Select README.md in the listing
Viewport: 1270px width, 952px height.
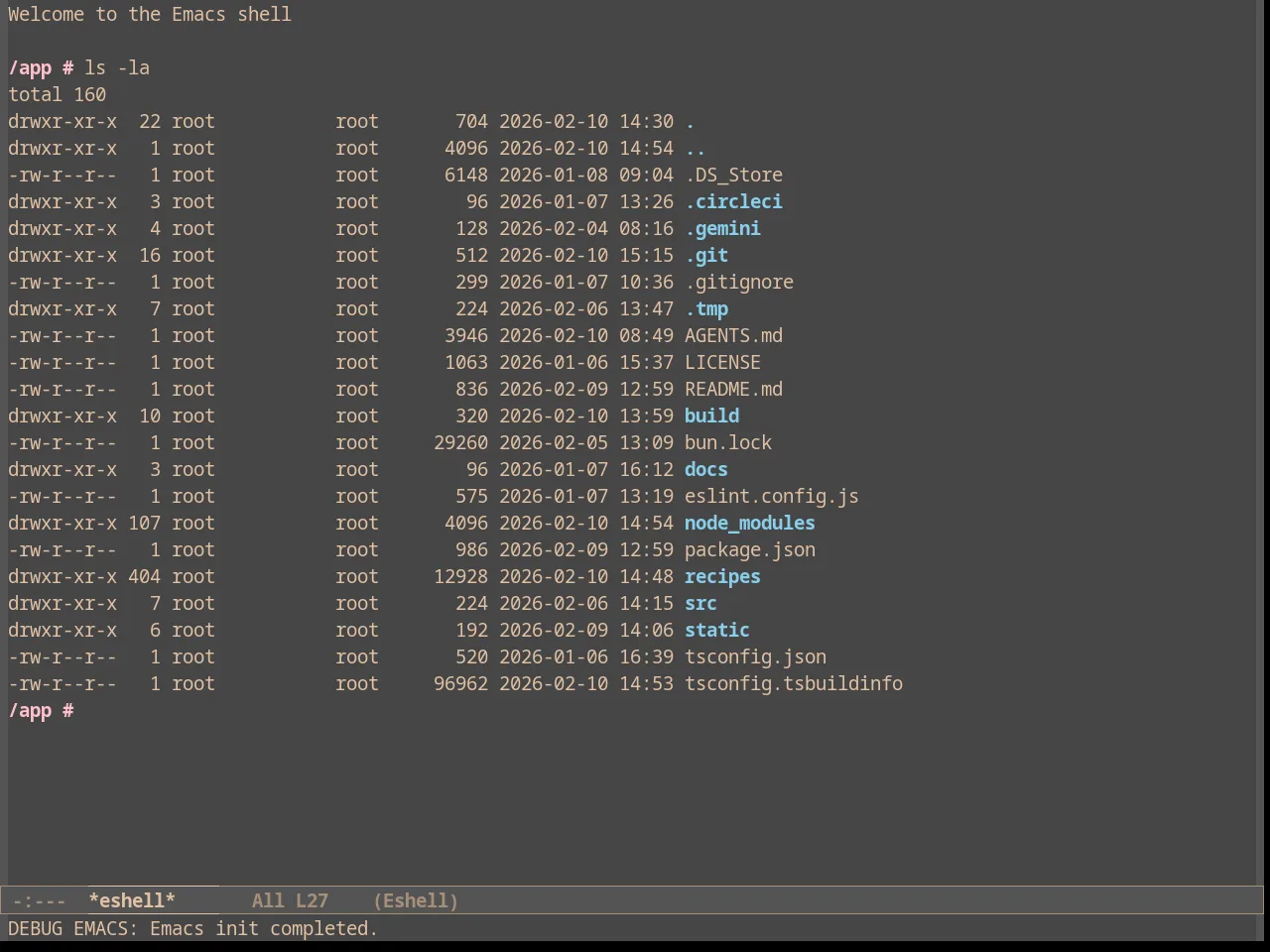(733, 389)
